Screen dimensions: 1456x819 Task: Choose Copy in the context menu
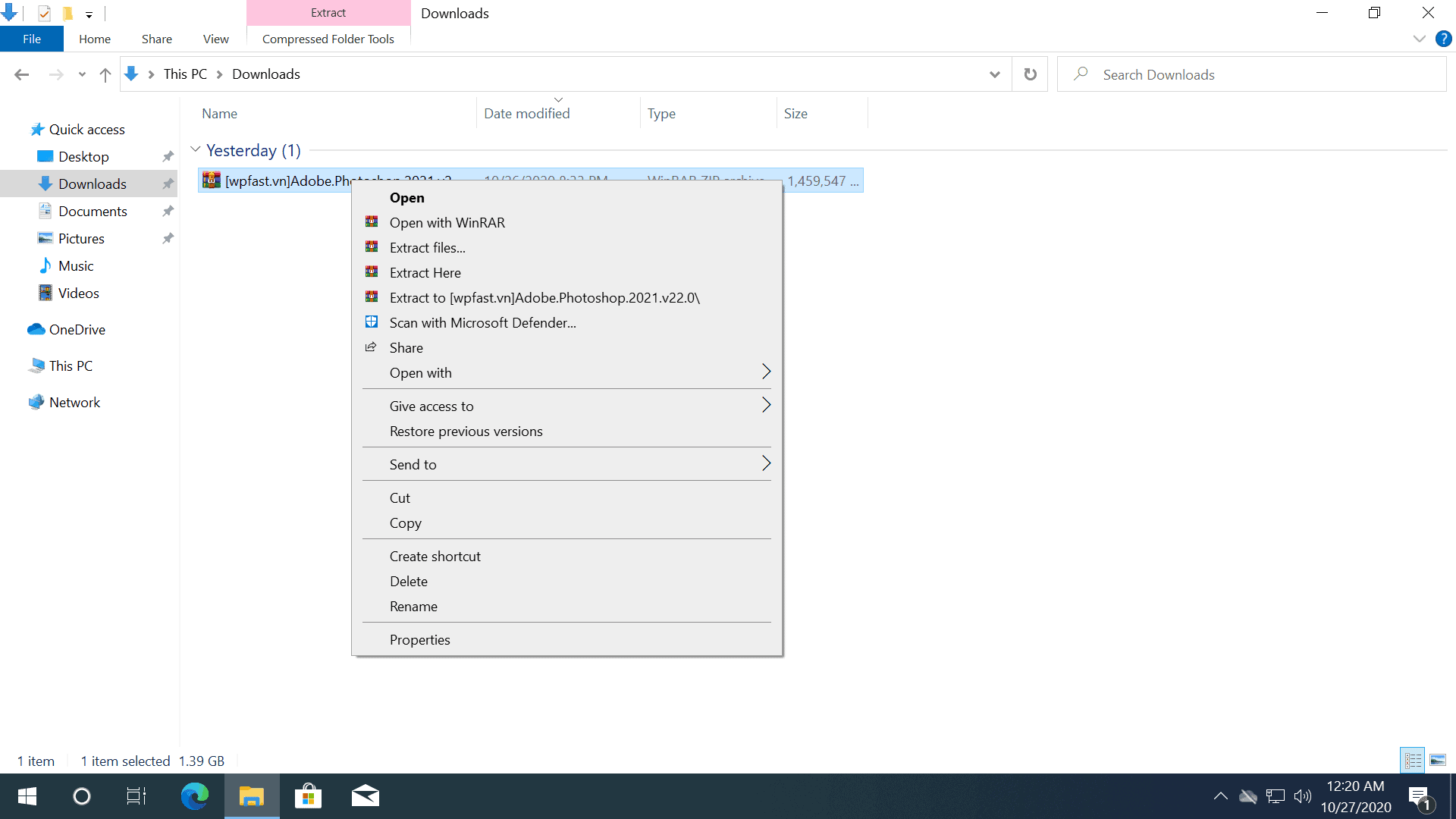[x=566, y=523]
